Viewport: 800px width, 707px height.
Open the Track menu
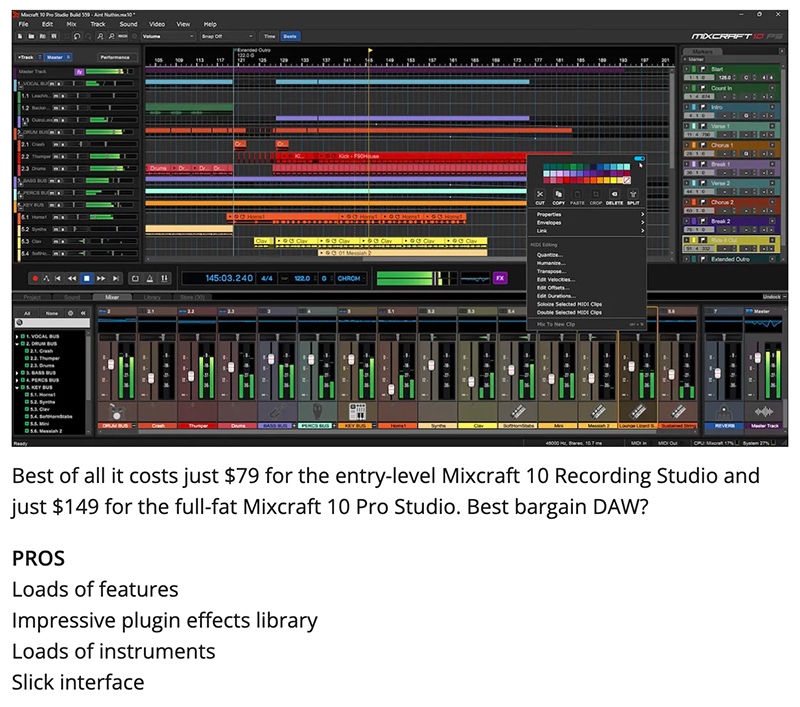pyautogui.click(x=97, y=24)
